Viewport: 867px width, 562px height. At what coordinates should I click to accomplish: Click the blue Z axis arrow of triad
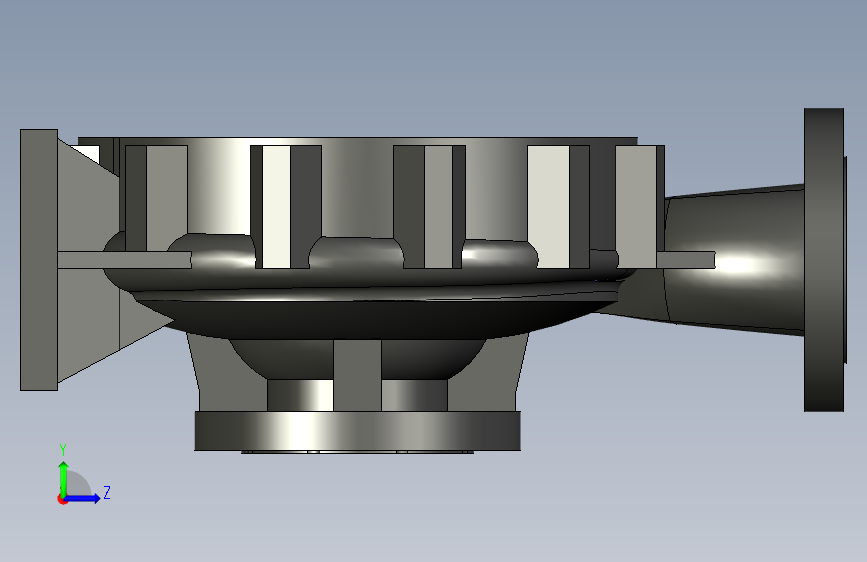pos(83,498)
